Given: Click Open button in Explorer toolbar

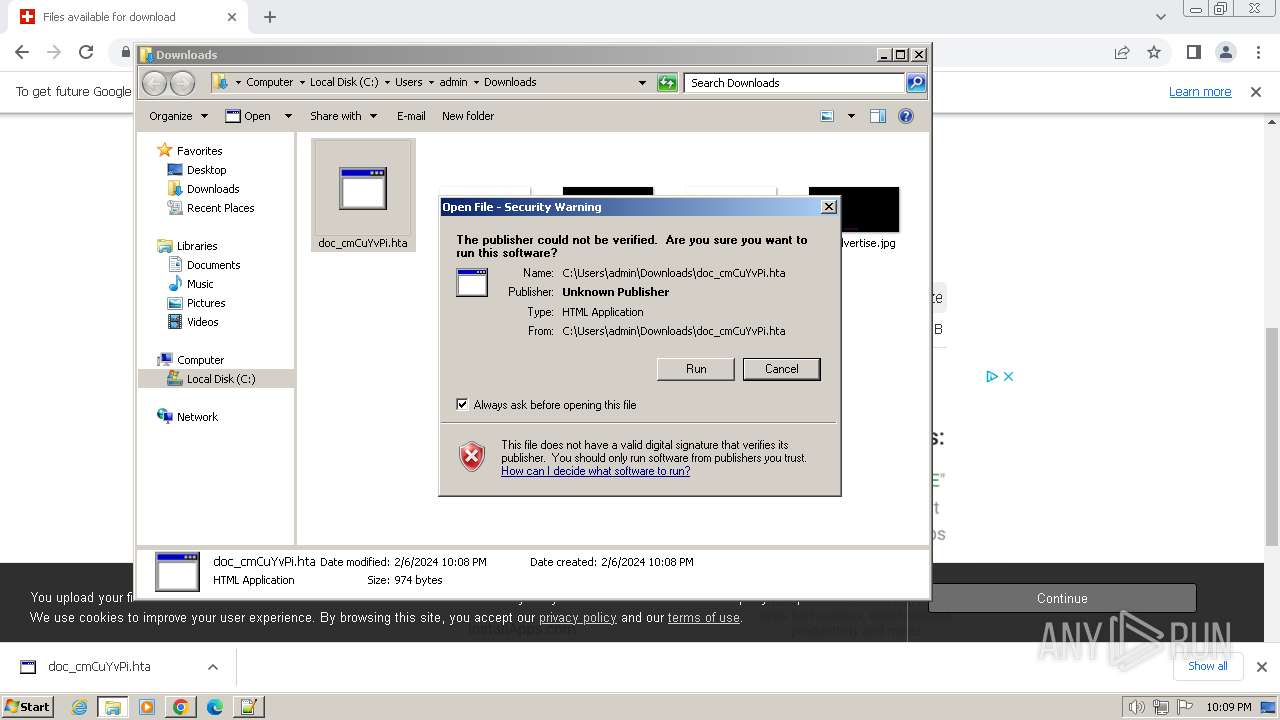Looking at the screenshot, I should point(248,116).
